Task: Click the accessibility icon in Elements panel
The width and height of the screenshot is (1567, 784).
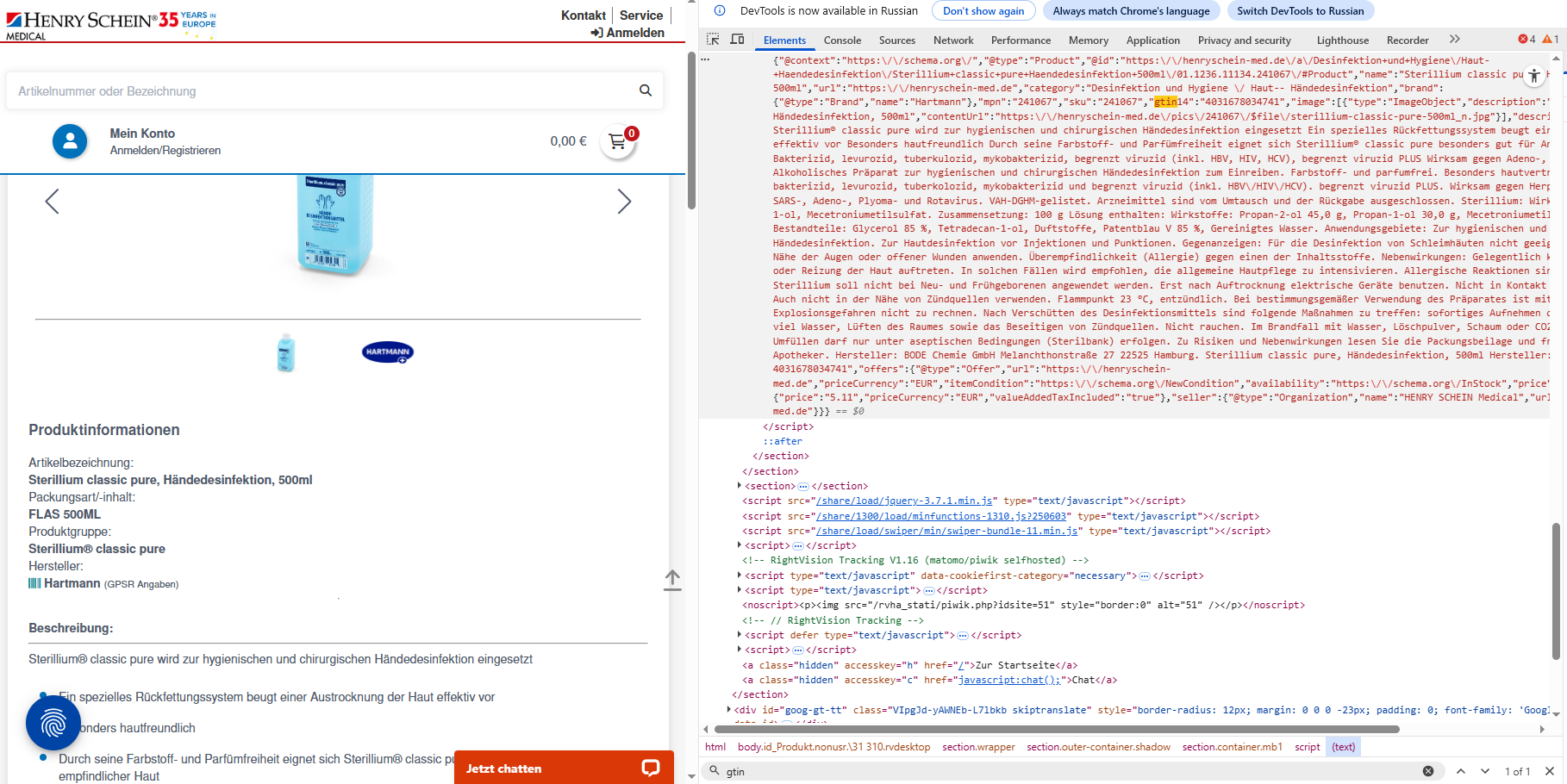Action: pos(1534,76)
